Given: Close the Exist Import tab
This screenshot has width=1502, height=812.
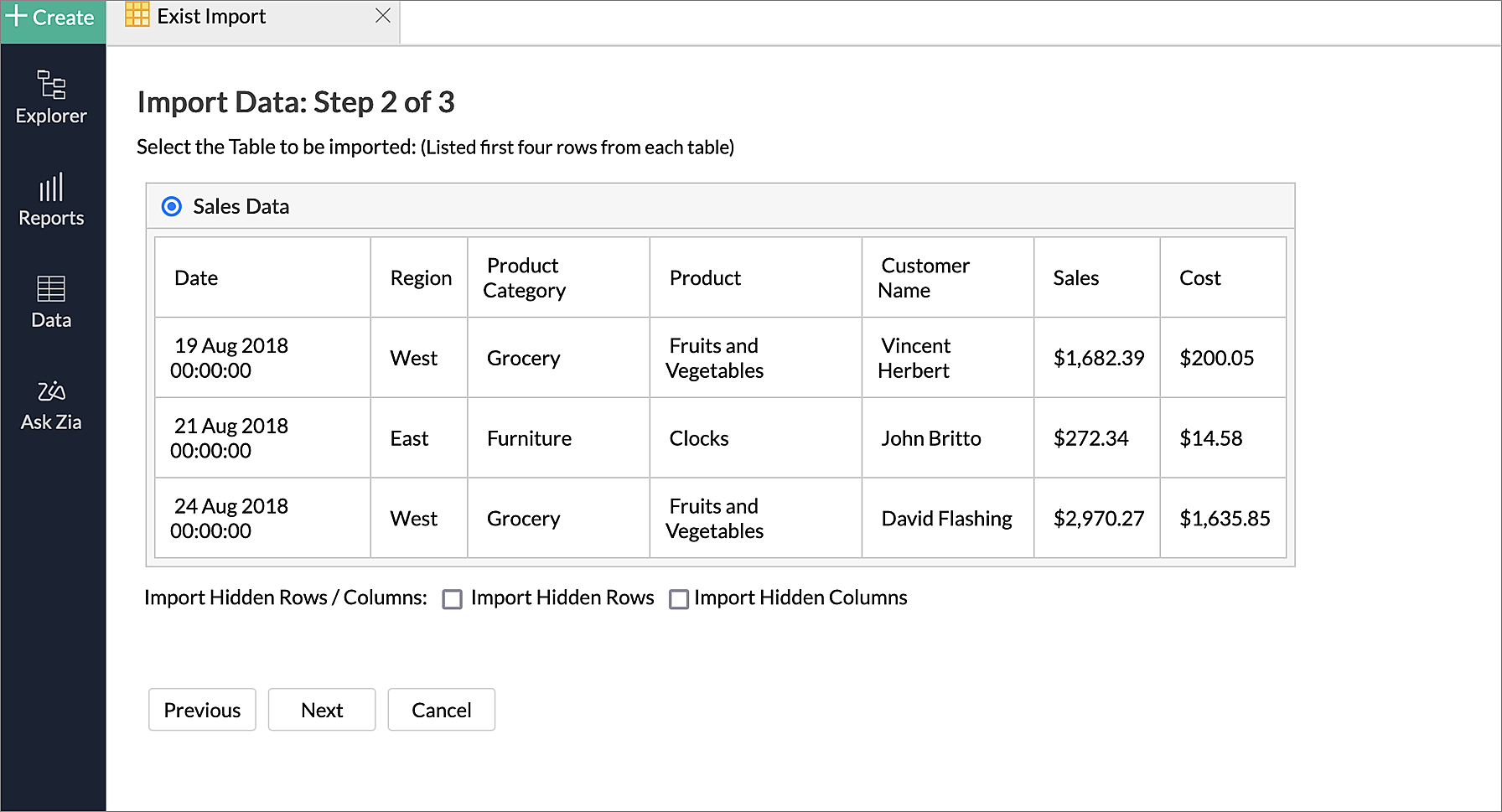Looking at the screenshot, I should (x=383, y=16).
